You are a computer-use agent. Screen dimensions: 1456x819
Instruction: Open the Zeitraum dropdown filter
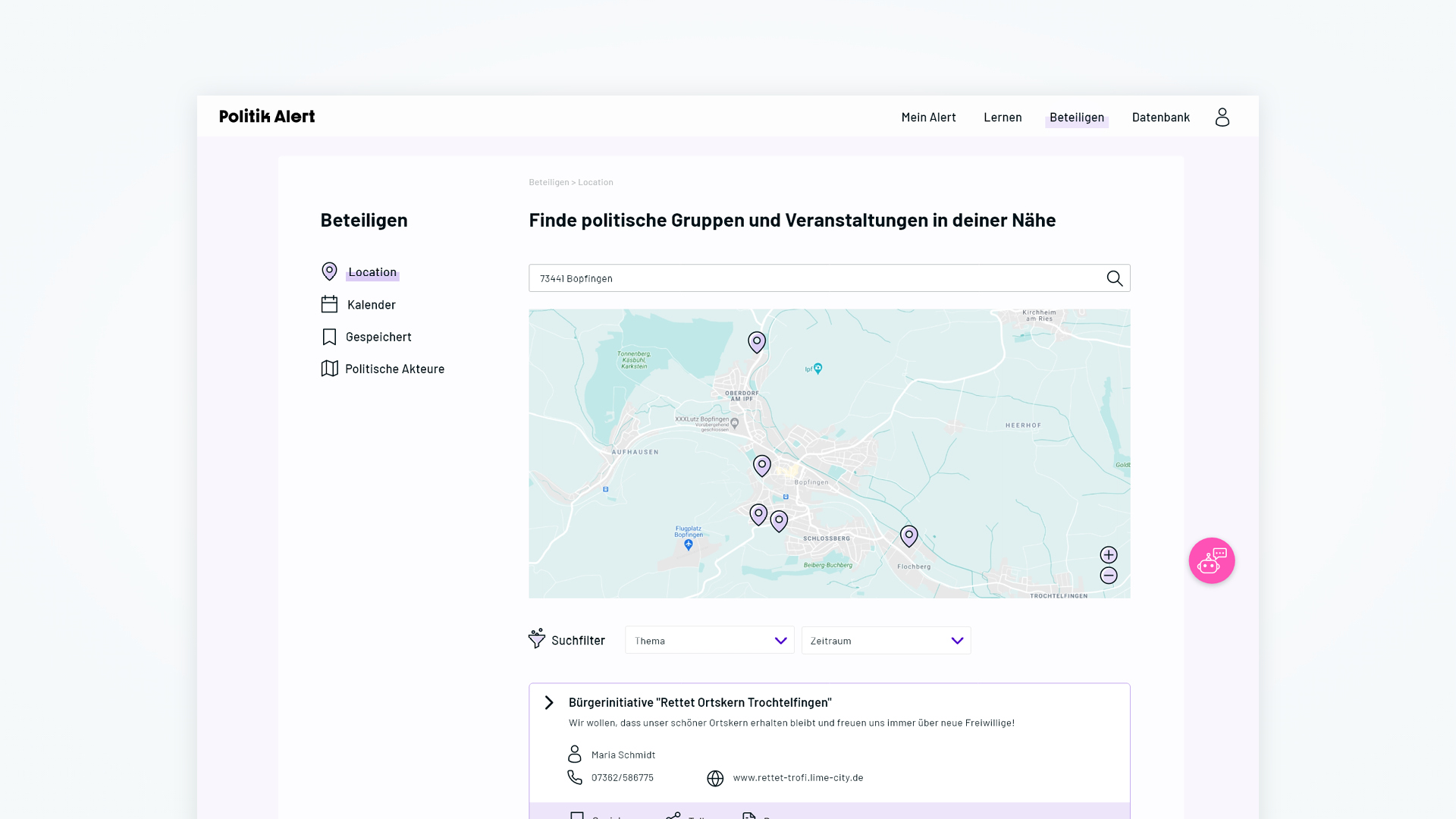pyautogui.click(x=886, y=641)
